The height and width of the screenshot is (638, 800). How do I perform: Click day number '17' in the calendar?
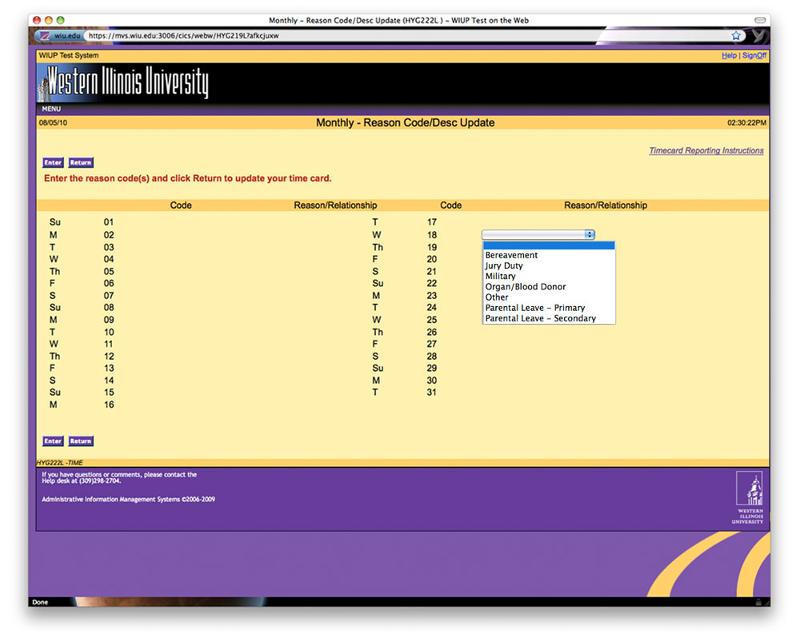pos(432,222)
